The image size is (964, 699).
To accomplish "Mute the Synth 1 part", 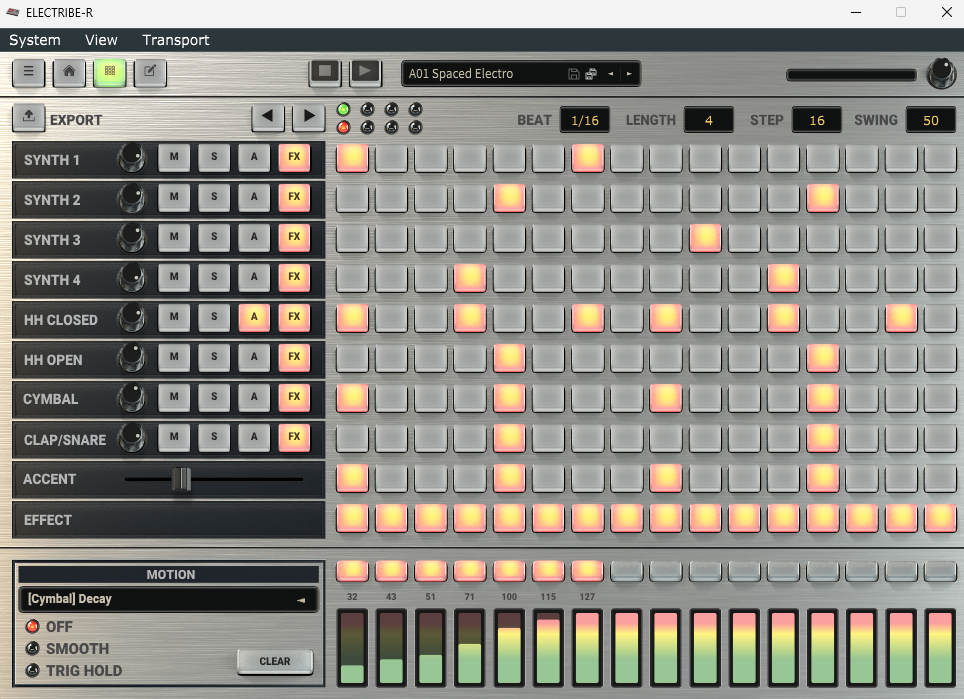I will point(174,157).
